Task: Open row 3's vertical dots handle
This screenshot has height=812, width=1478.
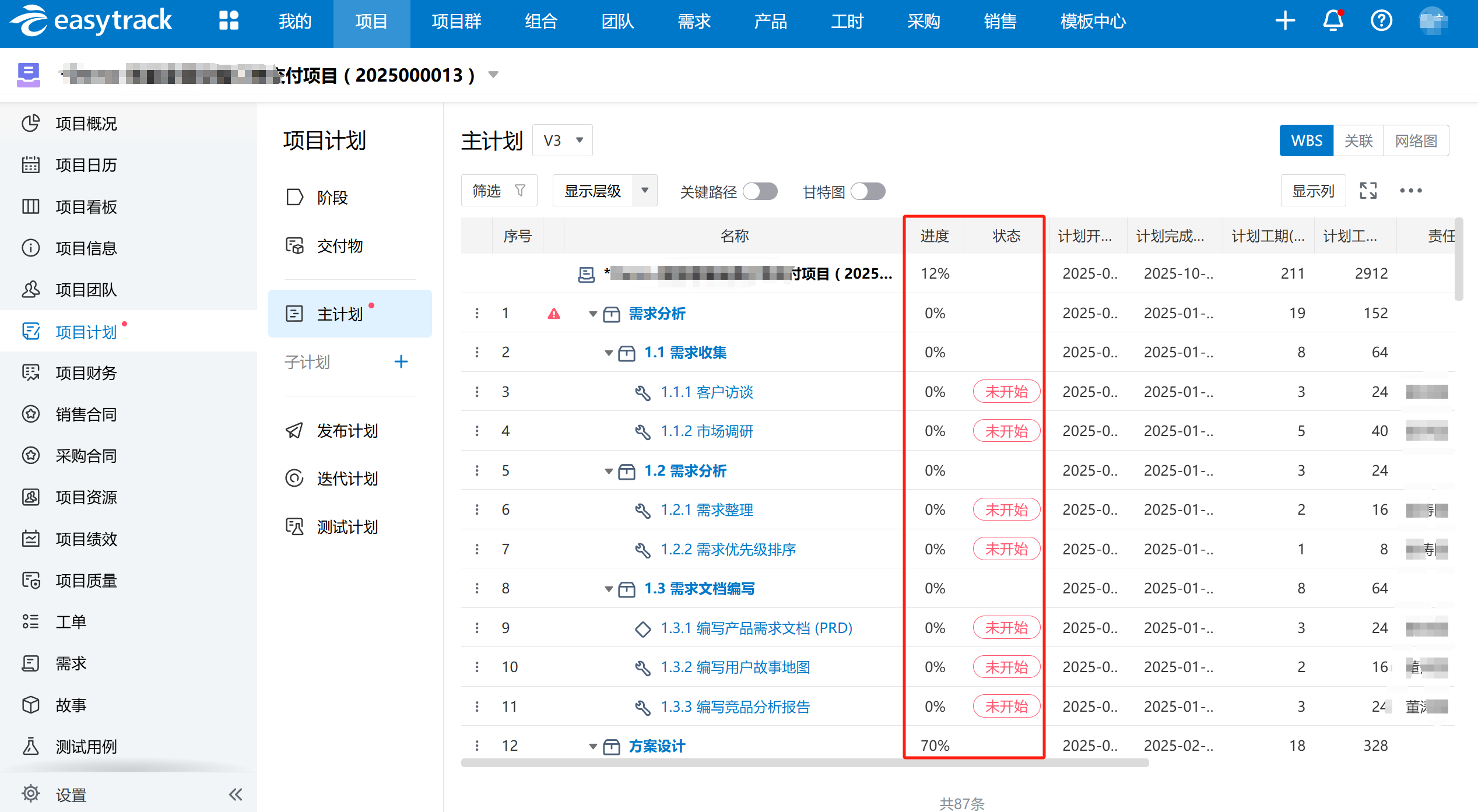Action: (477, 392)
